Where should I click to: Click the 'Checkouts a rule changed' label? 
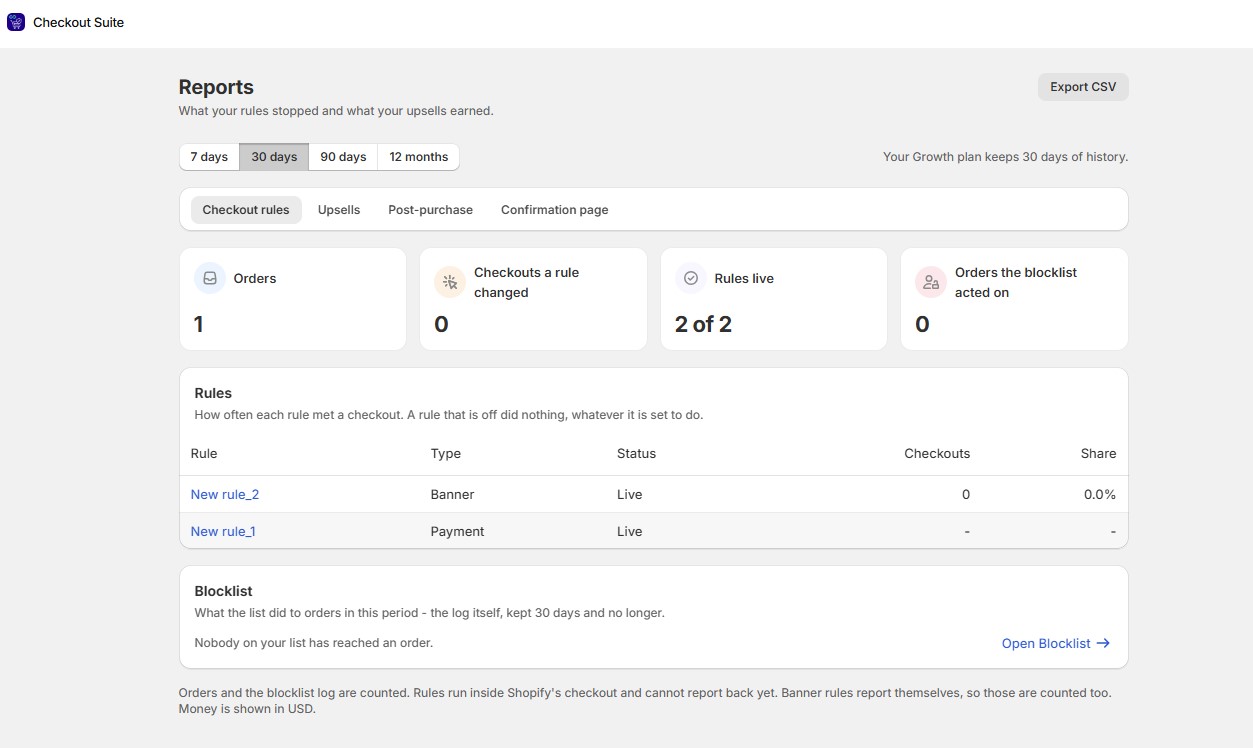click(526, 282)
